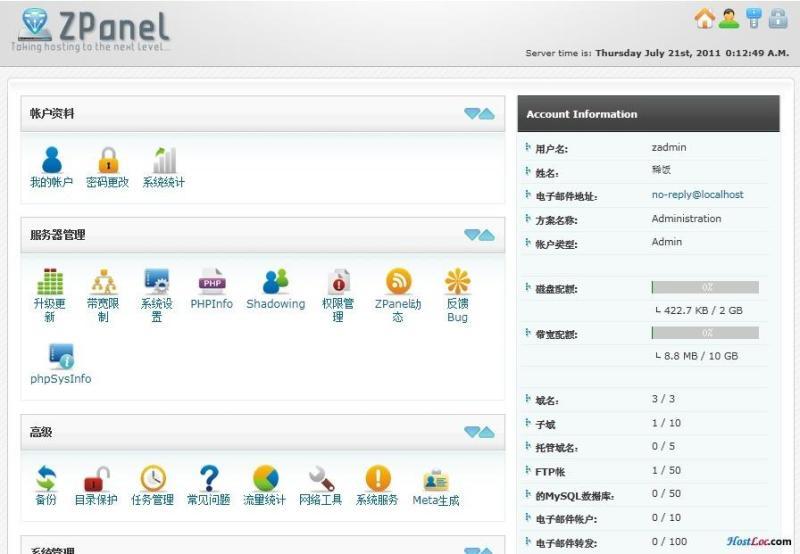Open the 网络工具 wrench icon

pos(321,478)
